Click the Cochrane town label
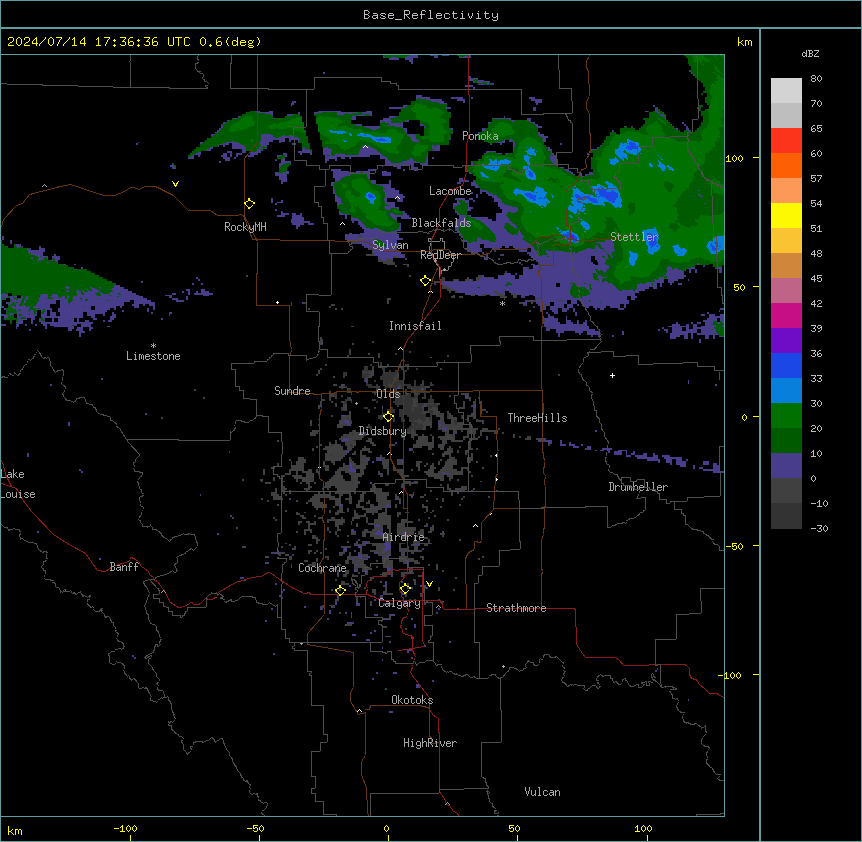This screenshot has width=862, height=842. tap(322, 568)
